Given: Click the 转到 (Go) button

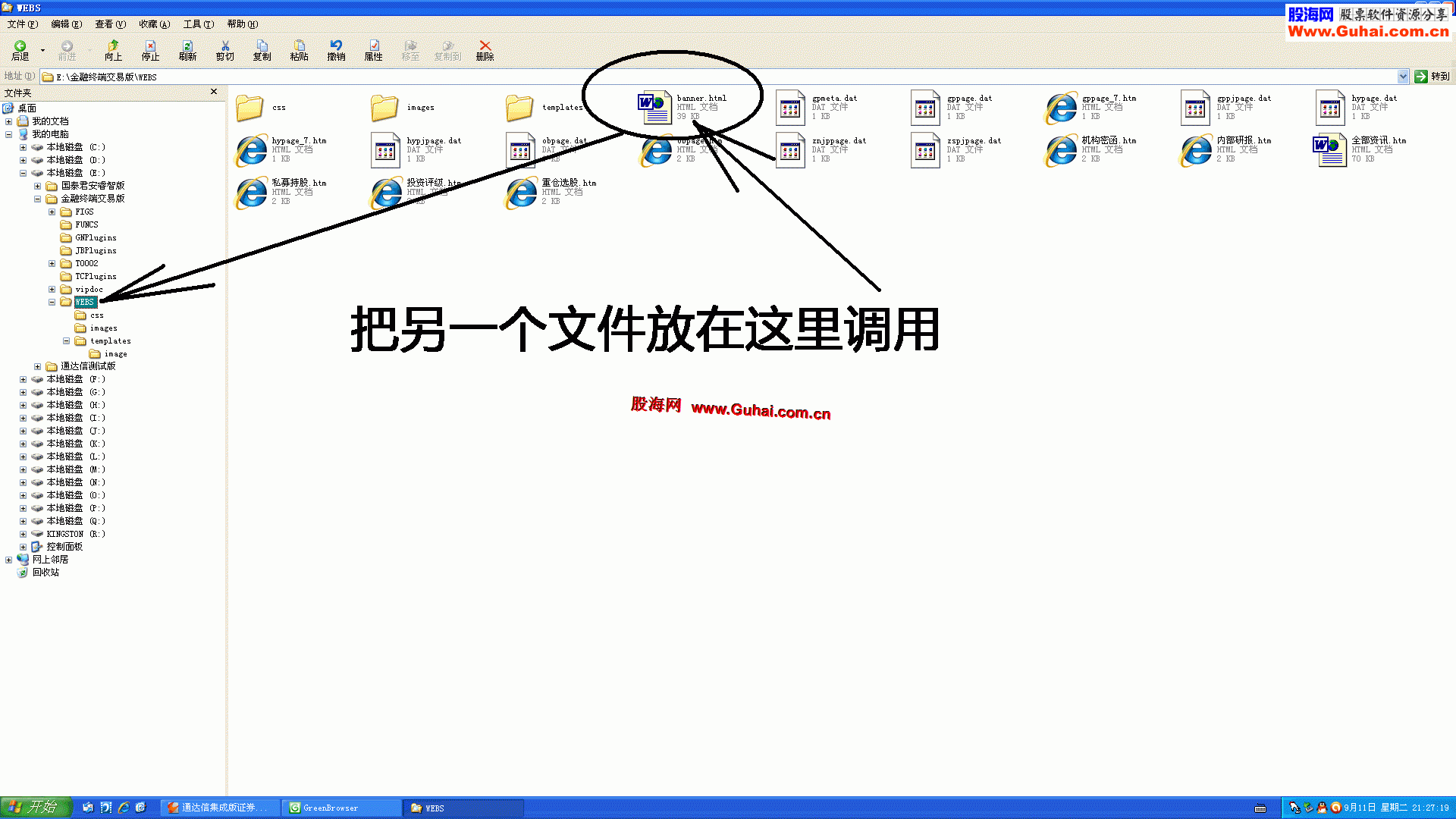Looking at the screenshot, I should [x=1432, y=77].
